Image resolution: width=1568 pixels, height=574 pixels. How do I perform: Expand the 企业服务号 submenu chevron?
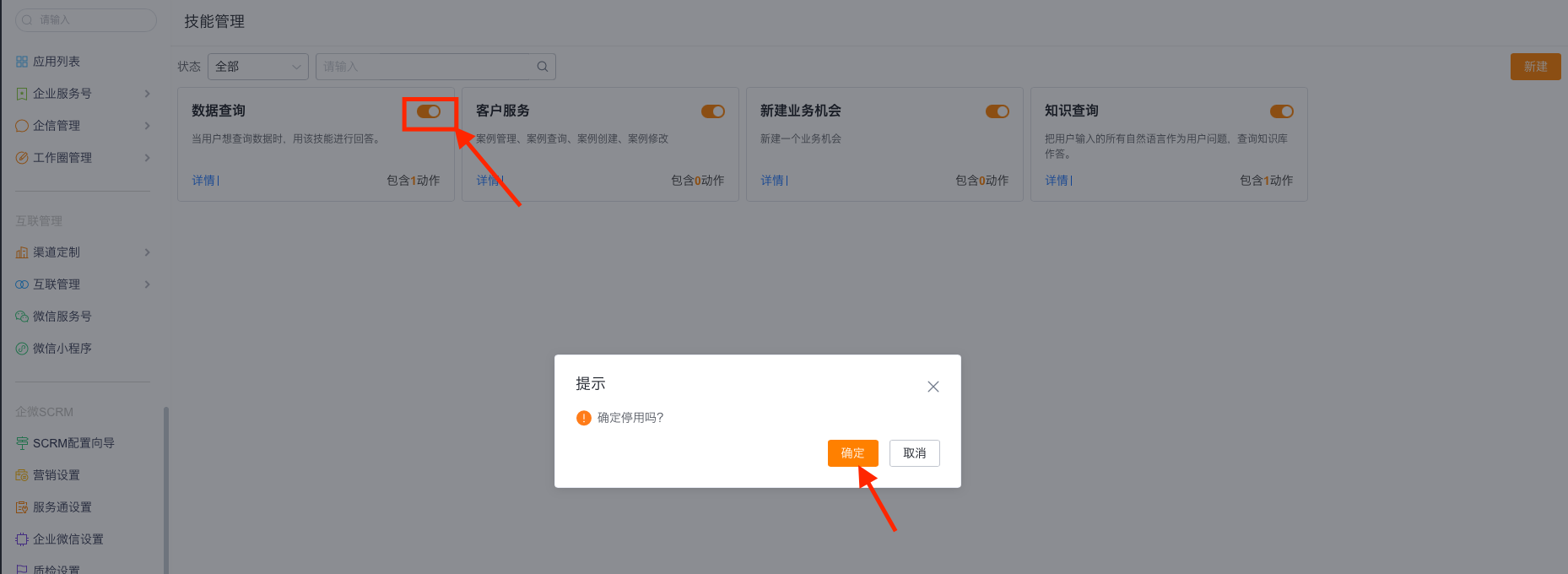147,94
